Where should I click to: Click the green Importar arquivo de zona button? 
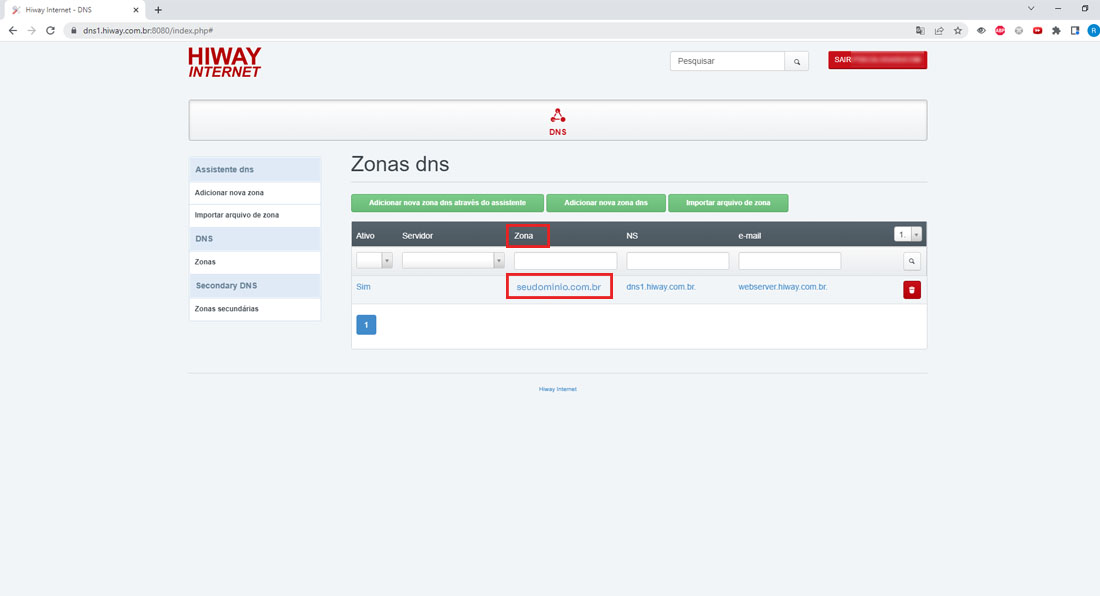point(728,203)
